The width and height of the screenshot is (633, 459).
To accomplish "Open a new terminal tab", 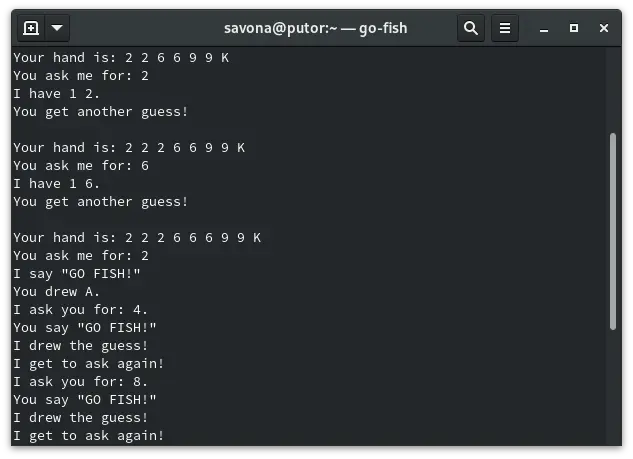I will coord(31,27).
